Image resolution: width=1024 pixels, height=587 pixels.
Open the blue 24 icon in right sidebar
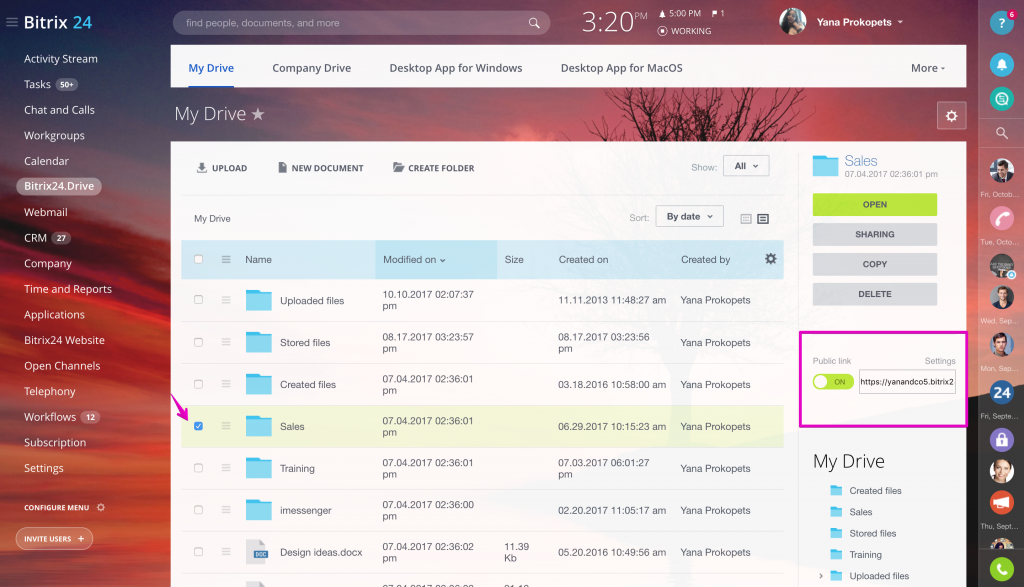1001,392
